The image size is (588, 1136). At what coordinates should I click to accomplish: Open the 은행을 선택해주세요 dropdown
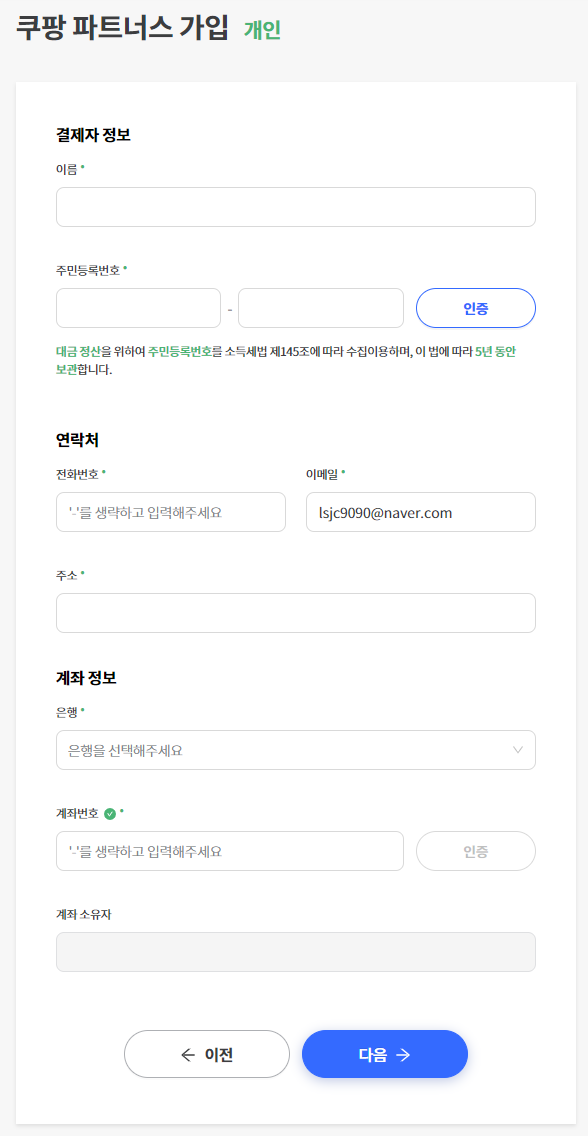(295, 750)
